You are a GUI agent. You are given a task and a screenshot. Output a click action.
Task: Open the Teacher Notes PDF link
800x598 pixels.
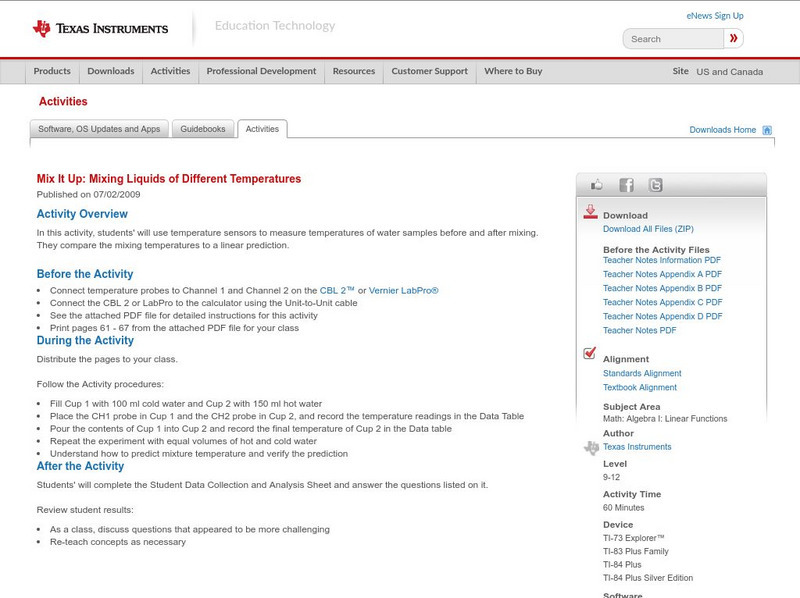point(639,331)
